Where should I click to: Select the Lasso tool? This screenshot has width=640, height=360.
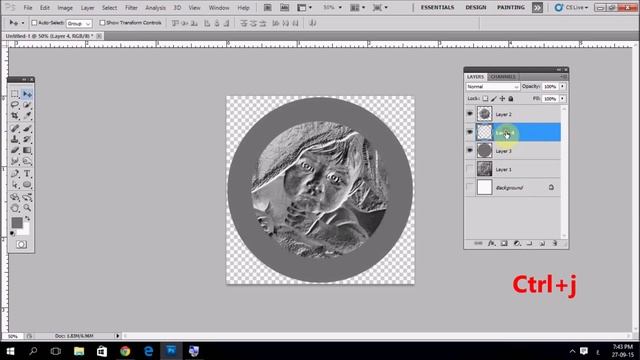pyautogui.click(x=15, y=105)
